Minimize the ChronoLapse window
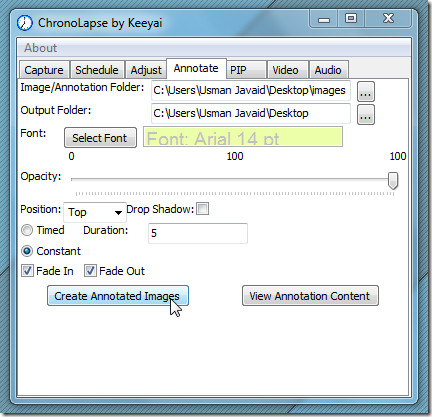 pyautogui.click(x=324, y=19)
